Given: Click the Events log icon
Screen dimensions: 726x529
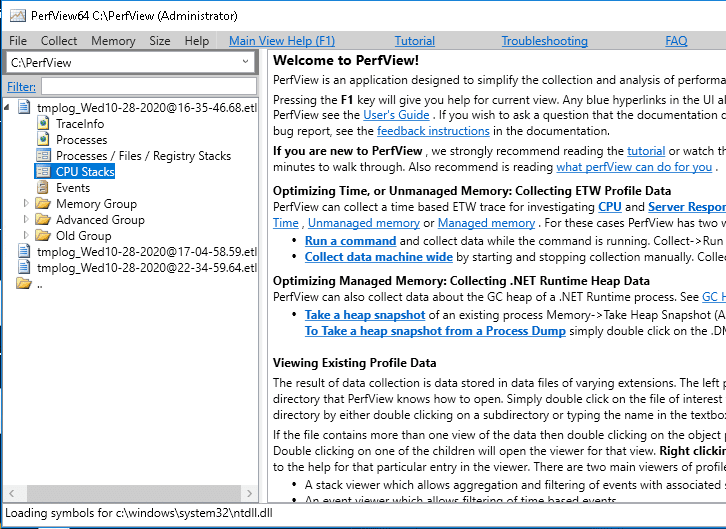Looking at the screenshot, I should [43, 188].
